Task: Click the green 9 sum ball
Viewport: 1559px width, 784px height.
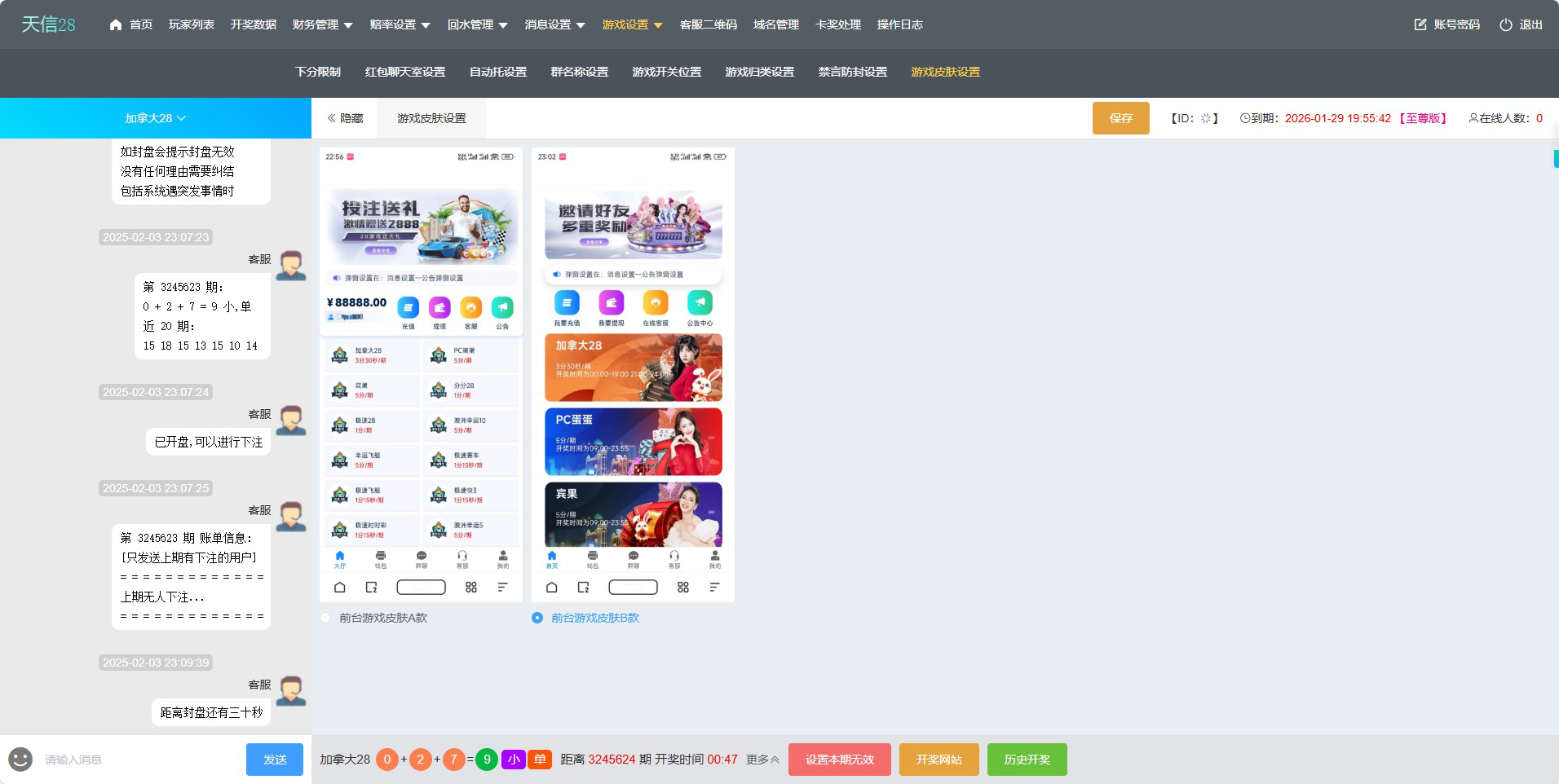Action: tap(487, 760)
